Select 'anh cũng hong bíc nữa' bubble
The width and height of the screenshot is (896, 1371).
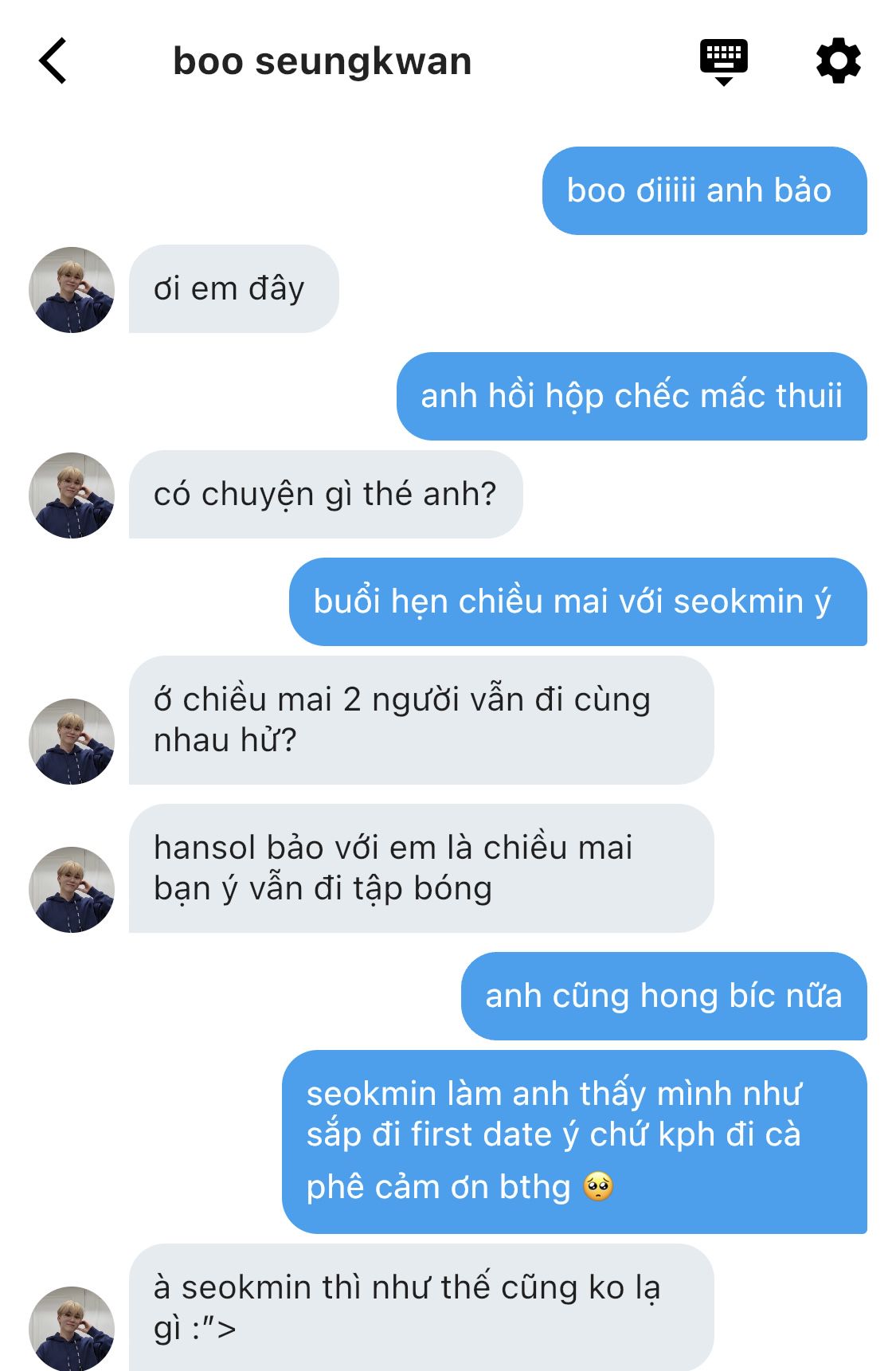(663, 996)
